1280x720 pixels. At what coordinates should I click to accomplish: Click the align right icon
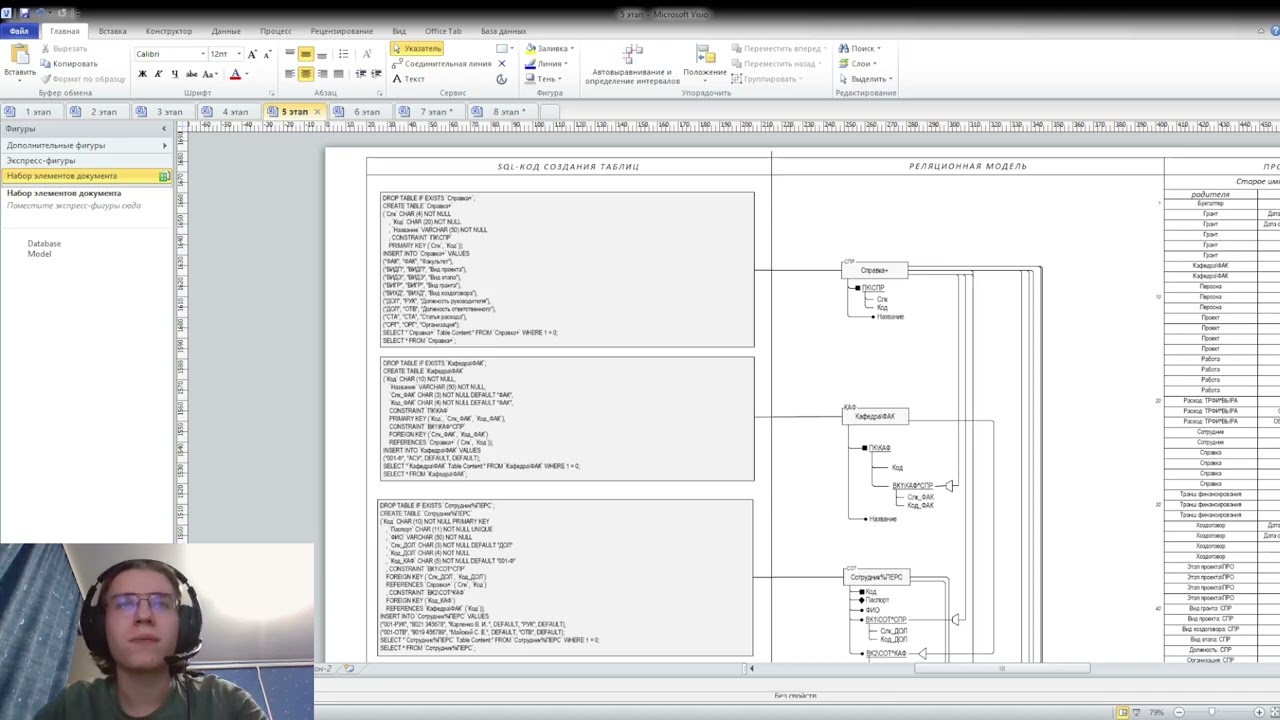tap(322, 74)
